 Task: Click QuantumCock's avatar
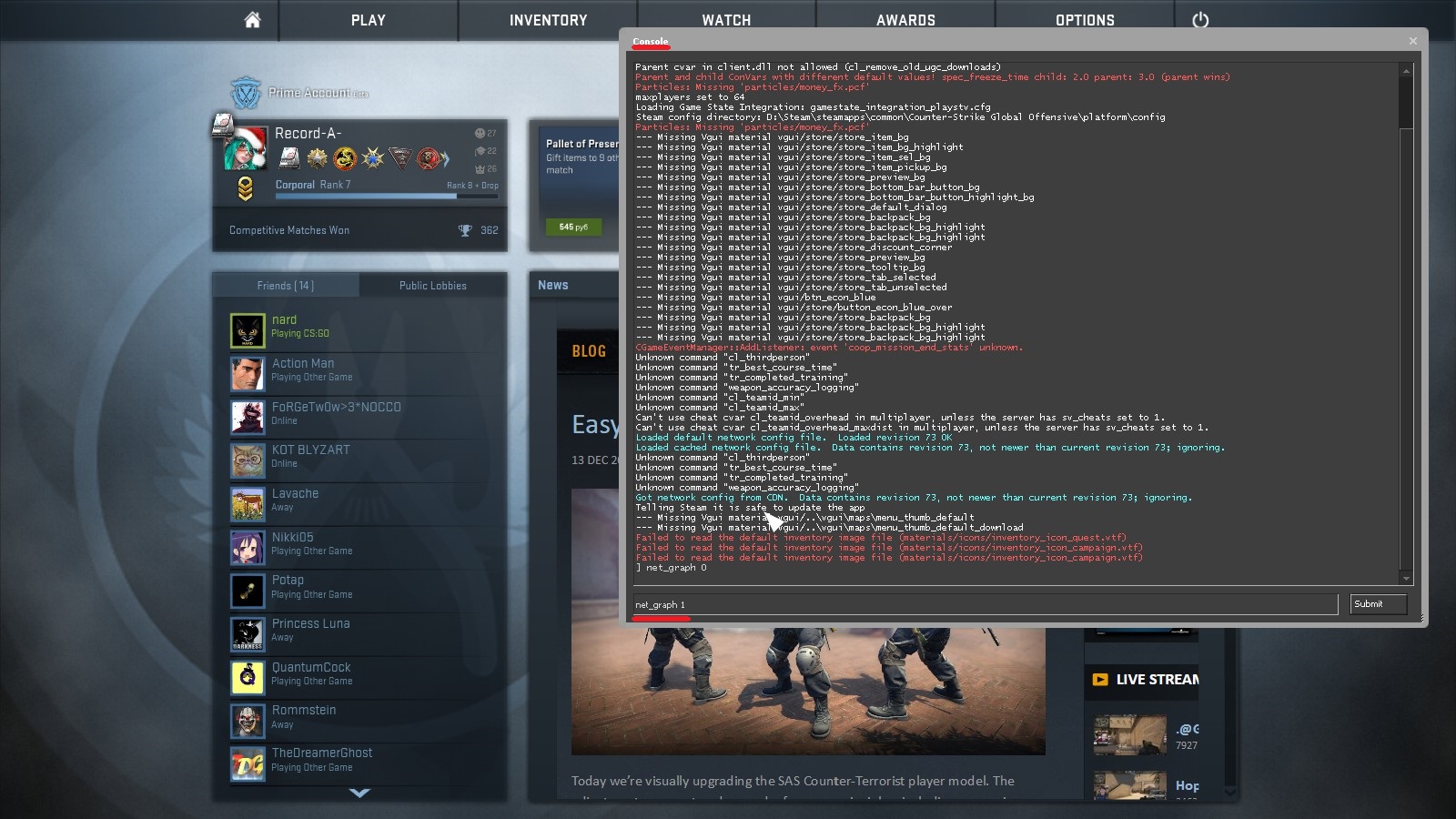pyautogui.click(x=248, y=678)
